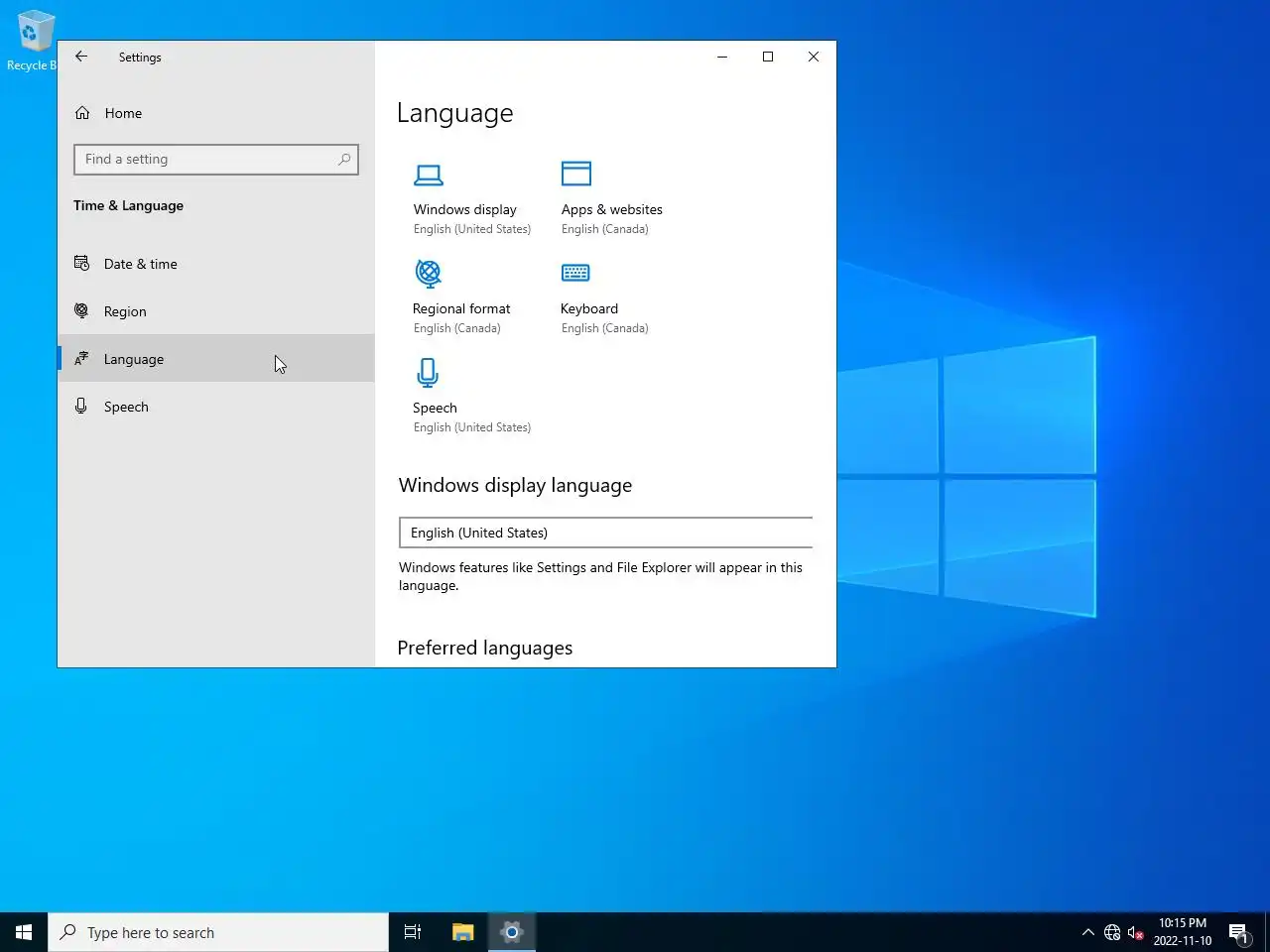Minimize the Settings window
The width and height of the screenshot is (1270, 952).
coord(722,57)
